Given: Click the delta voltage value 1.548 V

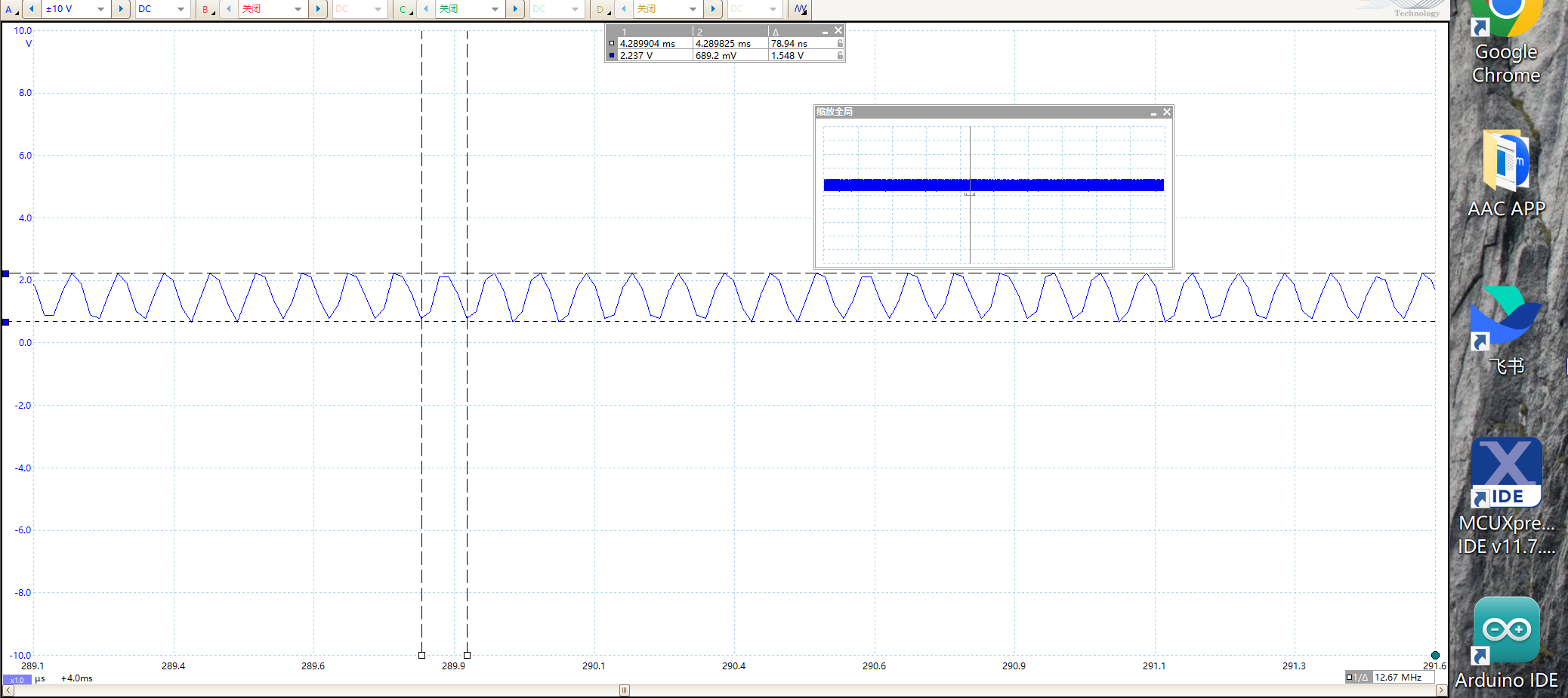Looking at the screenshot, I should (x=787, y=56).
